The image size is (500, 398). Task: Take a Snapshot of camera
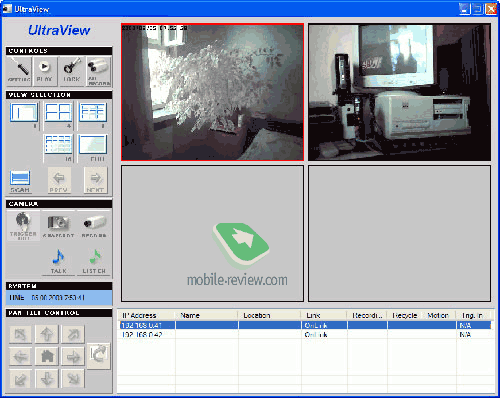(x=58, y=226)
